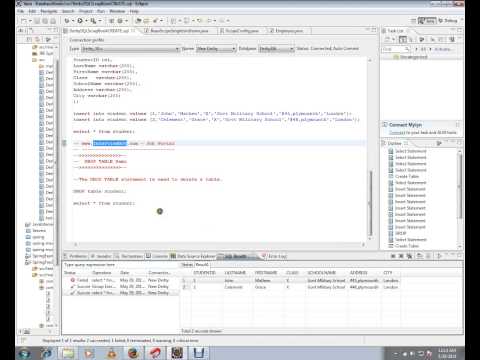This screenshot has width=480, height=360.
Task: Open the Database dropdown
Action: coord(276,49)
